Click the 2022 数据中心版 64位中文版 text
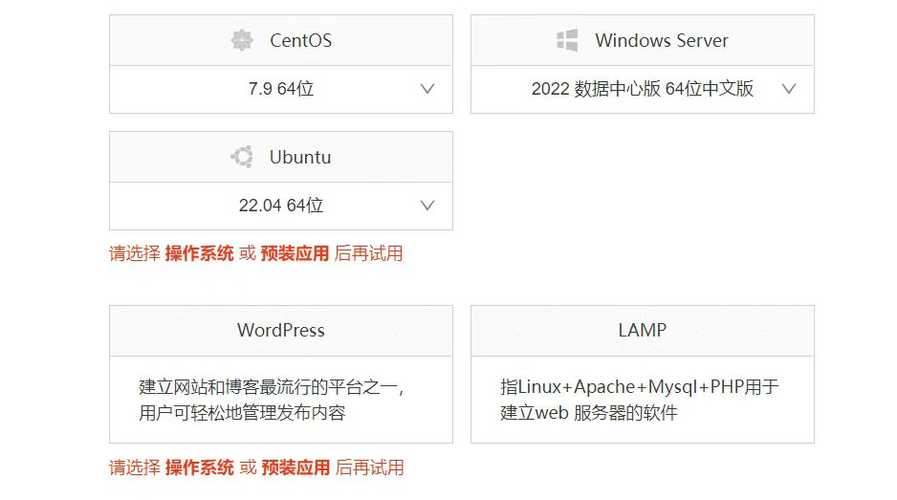The height and width of the screenshot is (500, 897). coord(642,89)
